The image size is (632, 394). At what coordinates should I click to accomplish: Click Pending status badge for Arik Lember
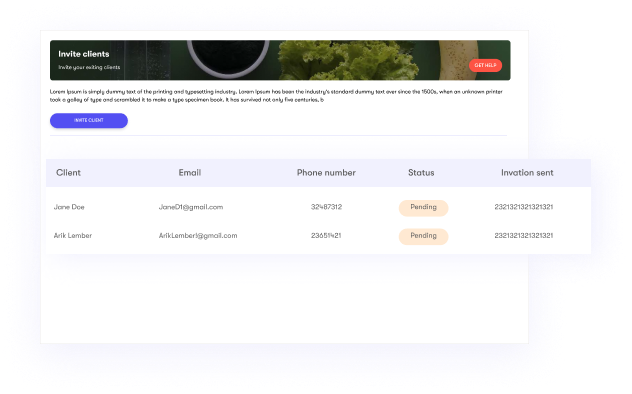point(423,236)
